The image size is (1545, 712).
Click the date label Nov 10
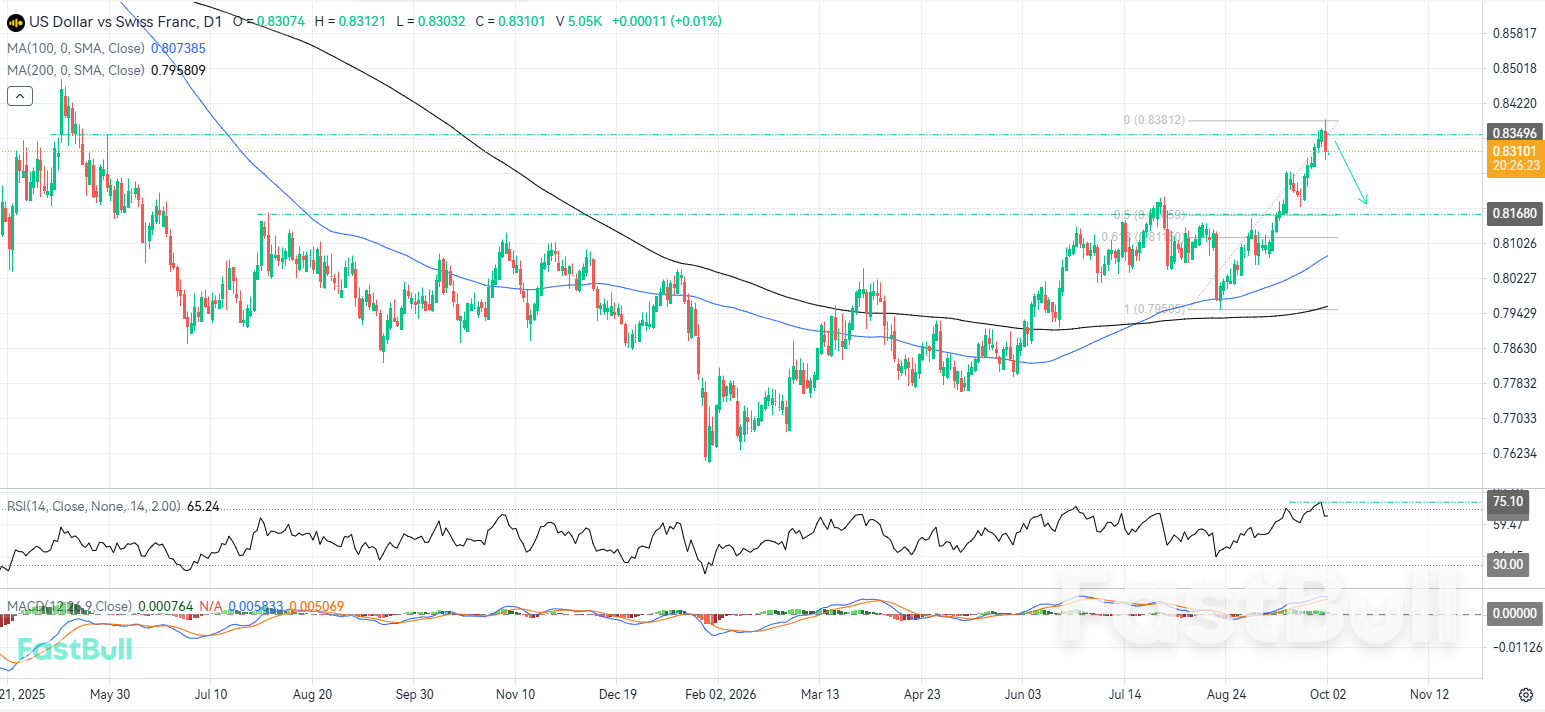pyautogui.click(x=517, y=693)
